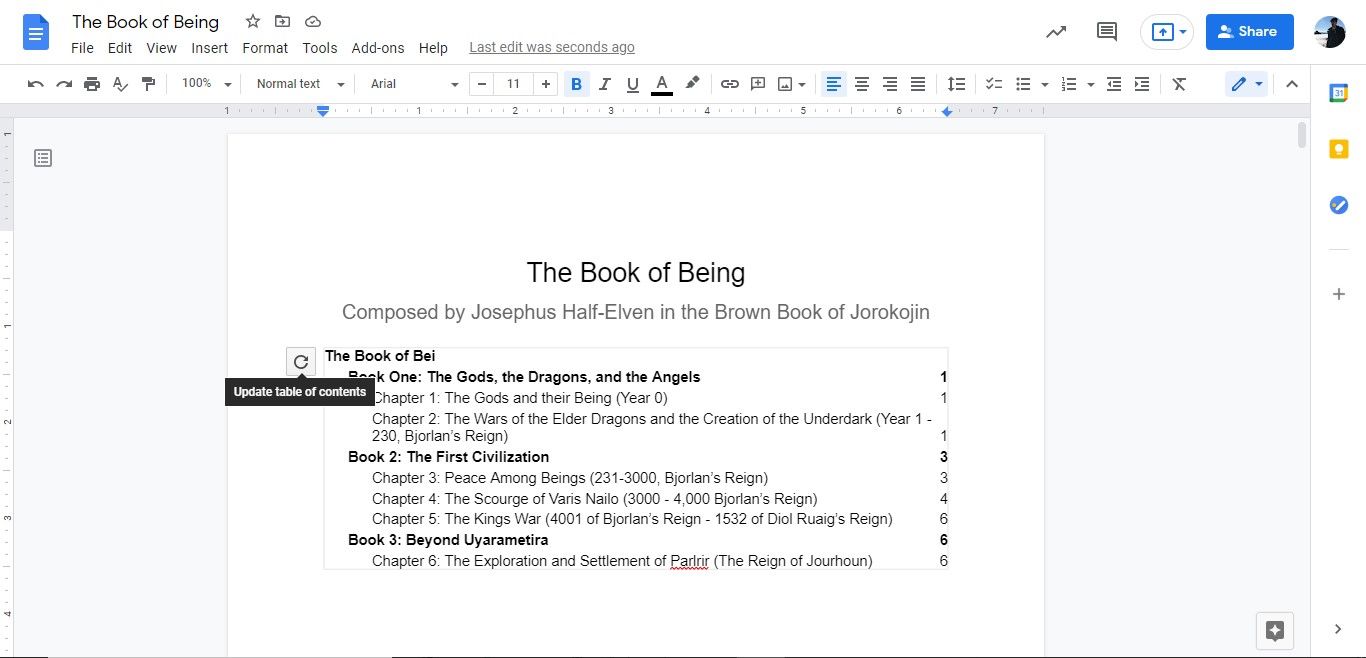Toggle underline formatting
The width and height of the screenshot is (1366, 658).
point(632,84)
